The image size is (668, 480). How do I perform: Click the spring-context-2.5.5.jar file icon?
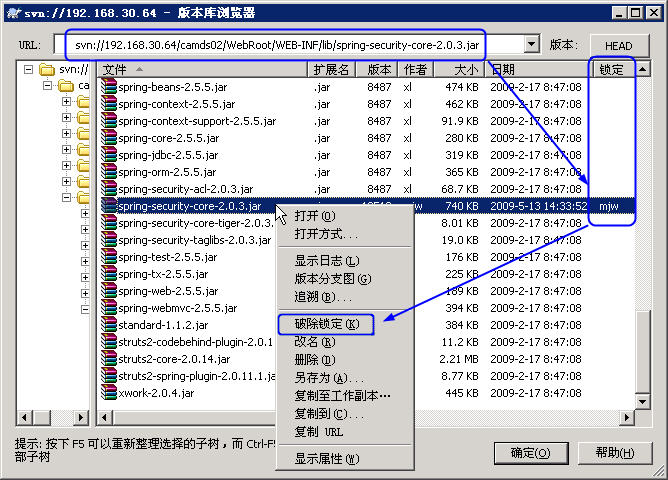click(109, 104)
